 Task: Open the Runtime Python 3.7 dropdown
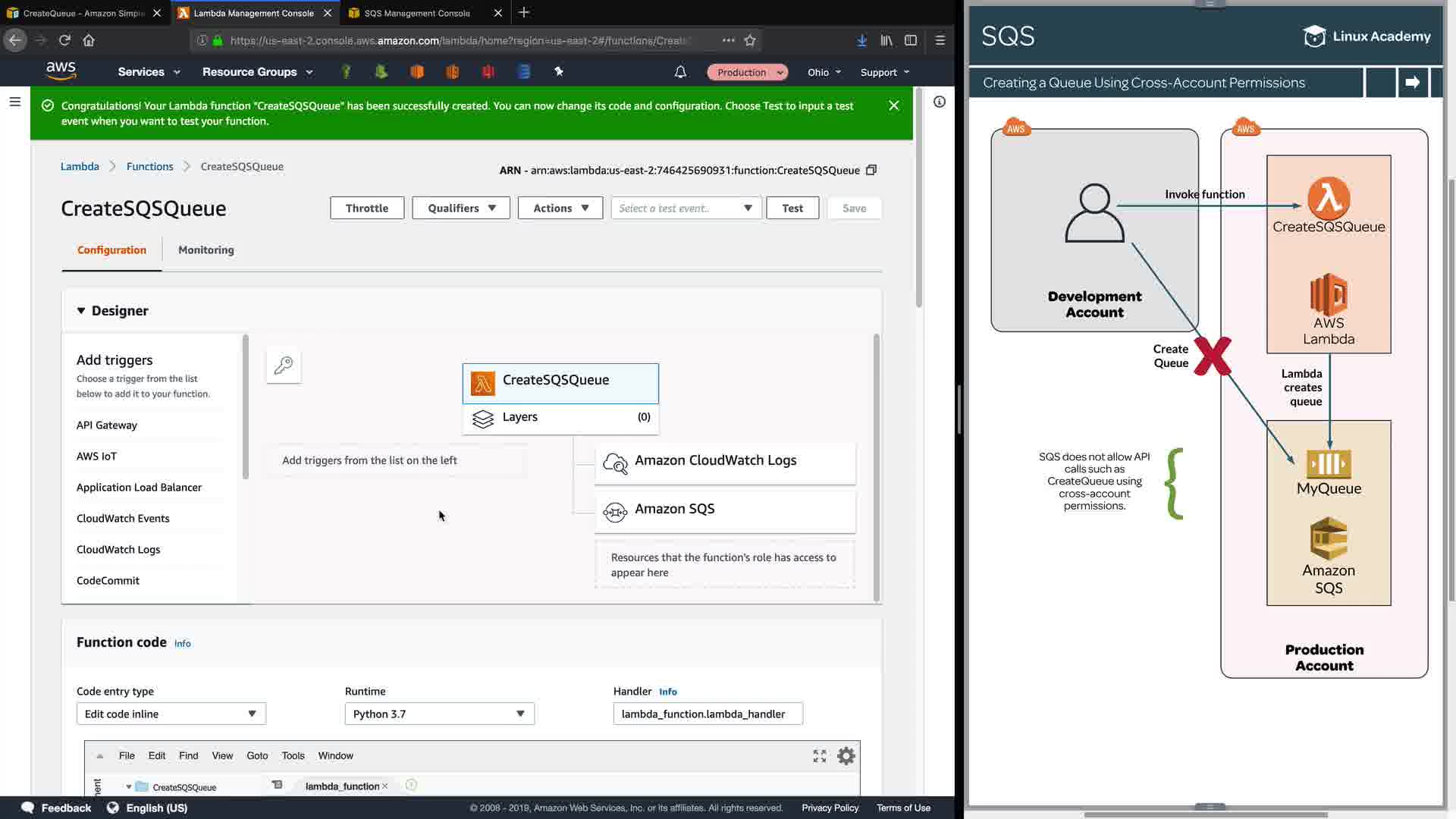click(439, 714)
